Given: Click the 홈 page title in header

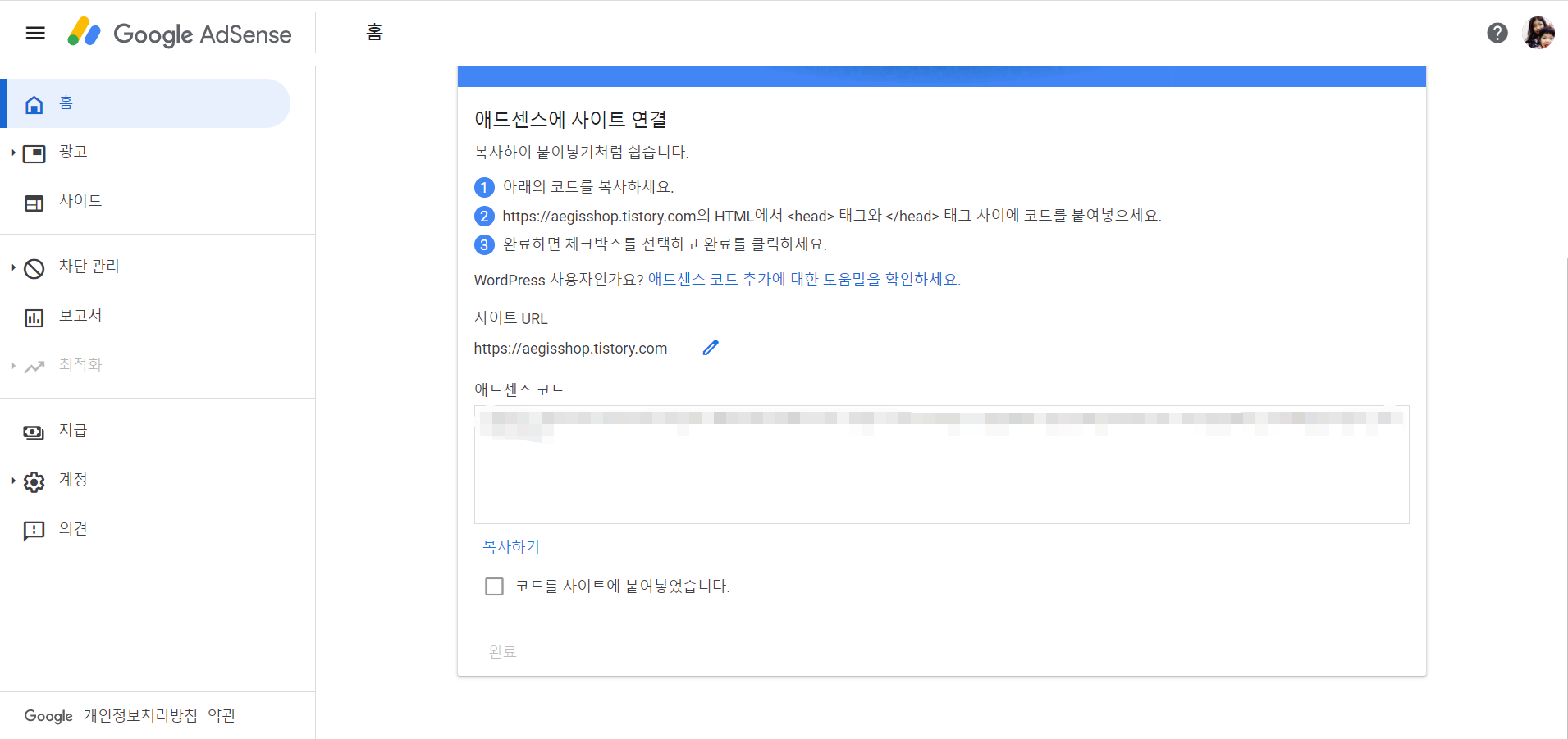Looking at the screenshot, I should (x=374, y=33).
